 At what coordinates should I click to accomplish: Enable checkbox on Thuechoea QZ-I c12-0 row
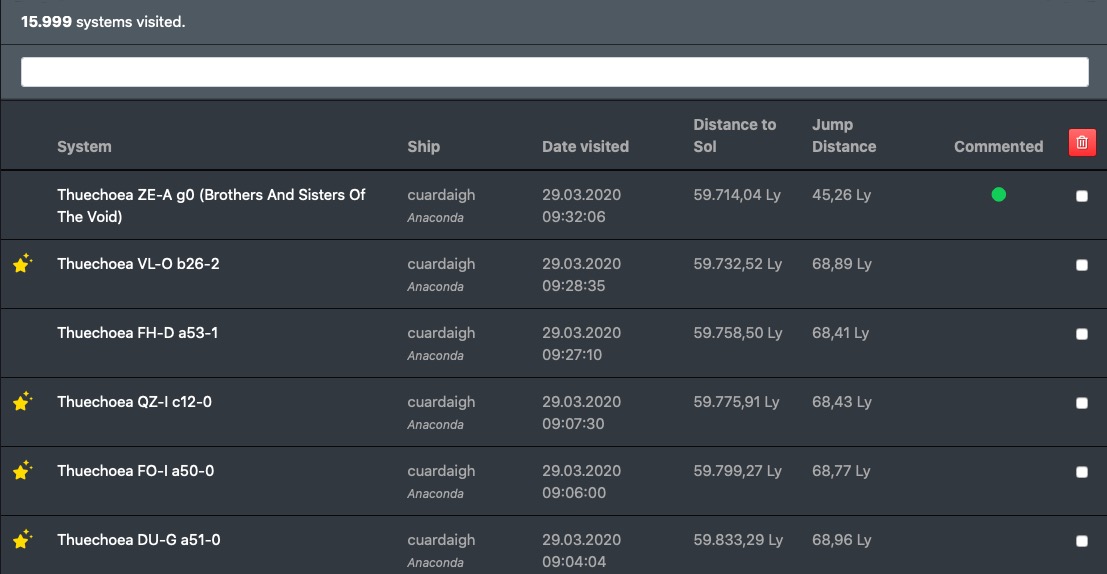tap(1082, 403)
